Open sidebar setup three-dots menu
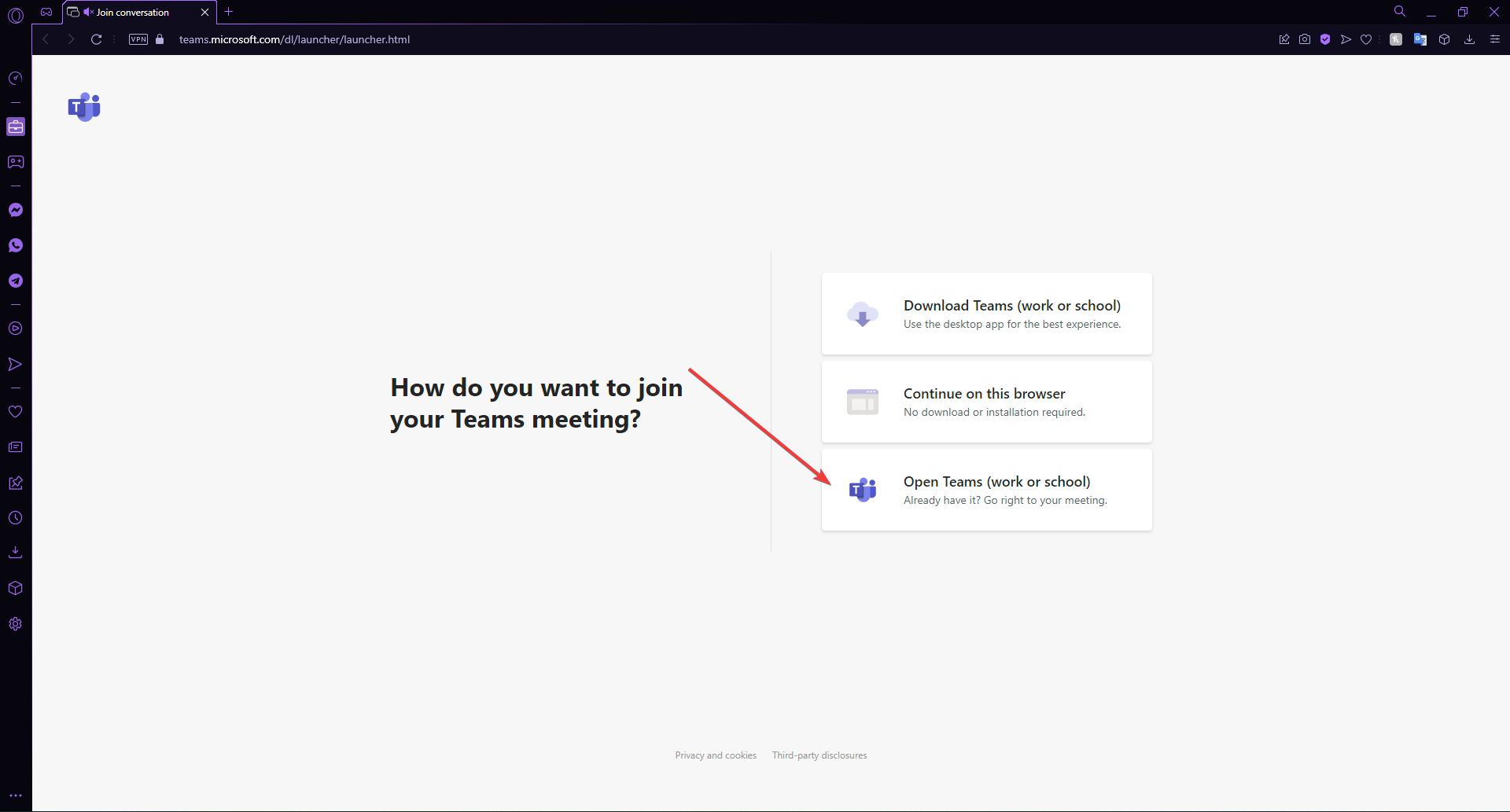The width and height of the screenshot is (1510, 812). [x=16, y=795]
